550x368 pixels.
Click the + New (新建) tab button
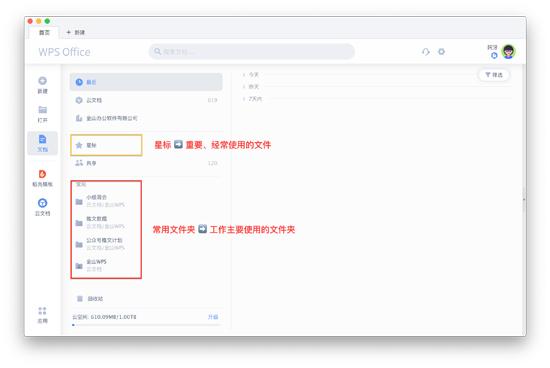76,32
